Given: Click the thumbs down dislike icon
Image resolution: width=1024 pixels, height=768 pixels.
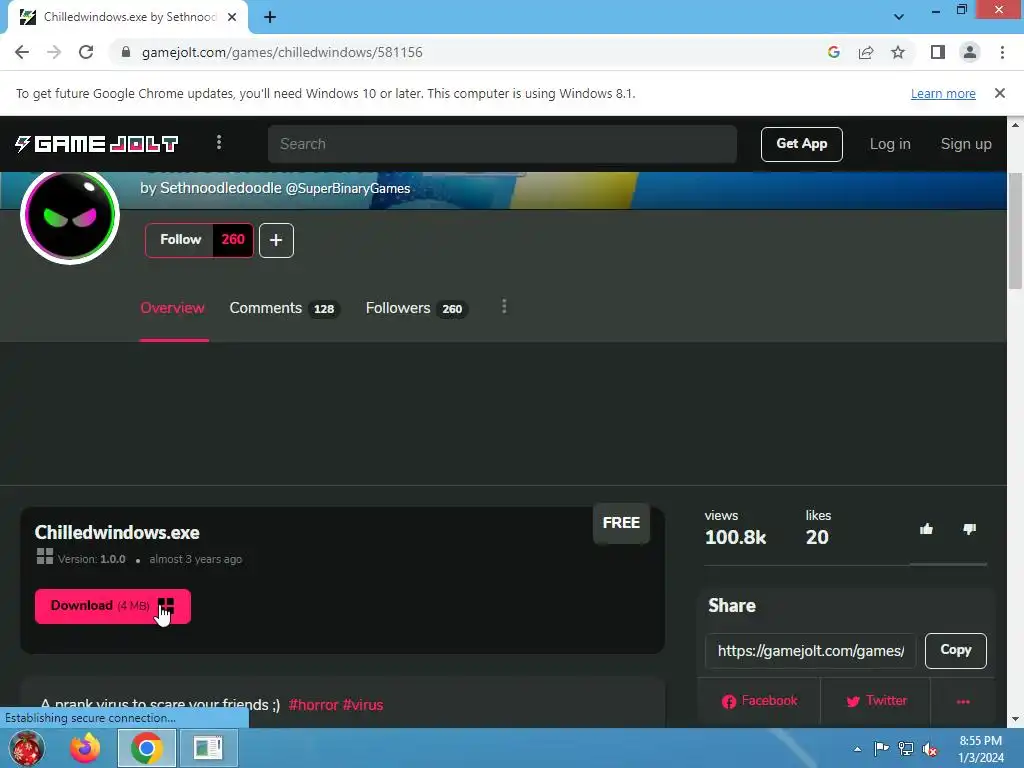Looking at the screenshot, I should point(970,529).
